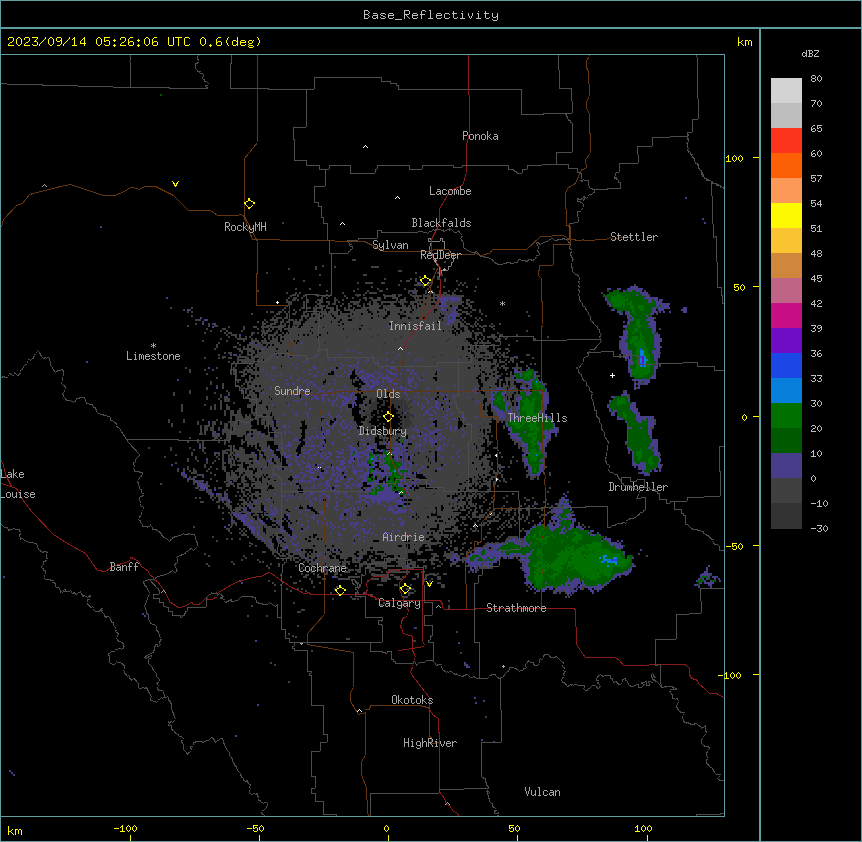Click the light gray 80 dBZ legend swatch

(x=786, y=91)
